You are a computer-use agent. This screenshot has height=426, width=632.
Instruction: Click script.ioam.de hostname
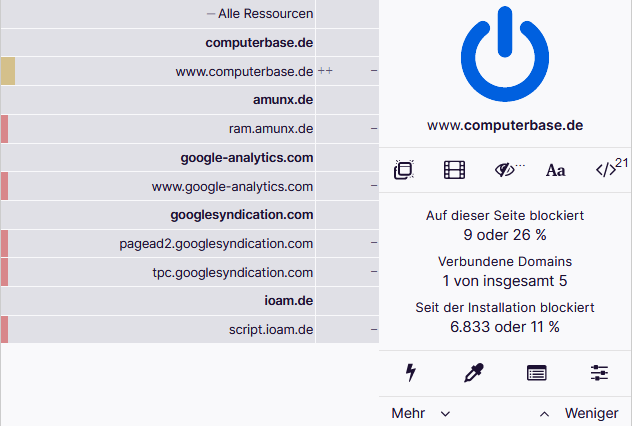271,330
